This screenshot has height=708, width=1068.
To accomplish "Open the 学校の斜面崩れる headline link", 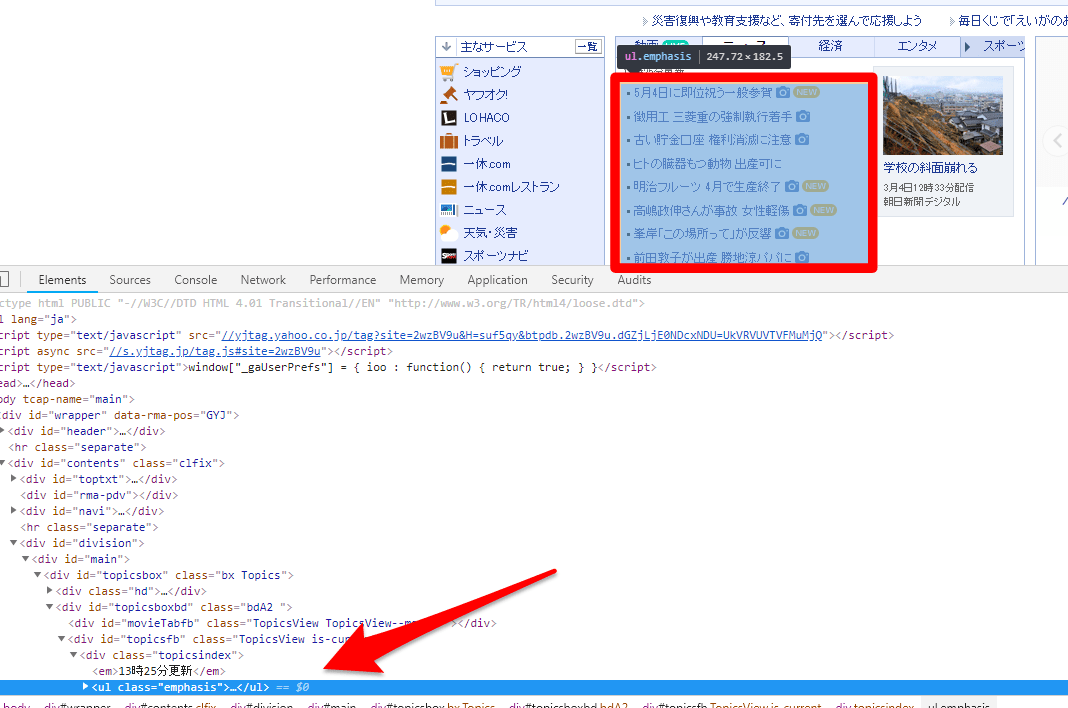I will click(930, 168).
